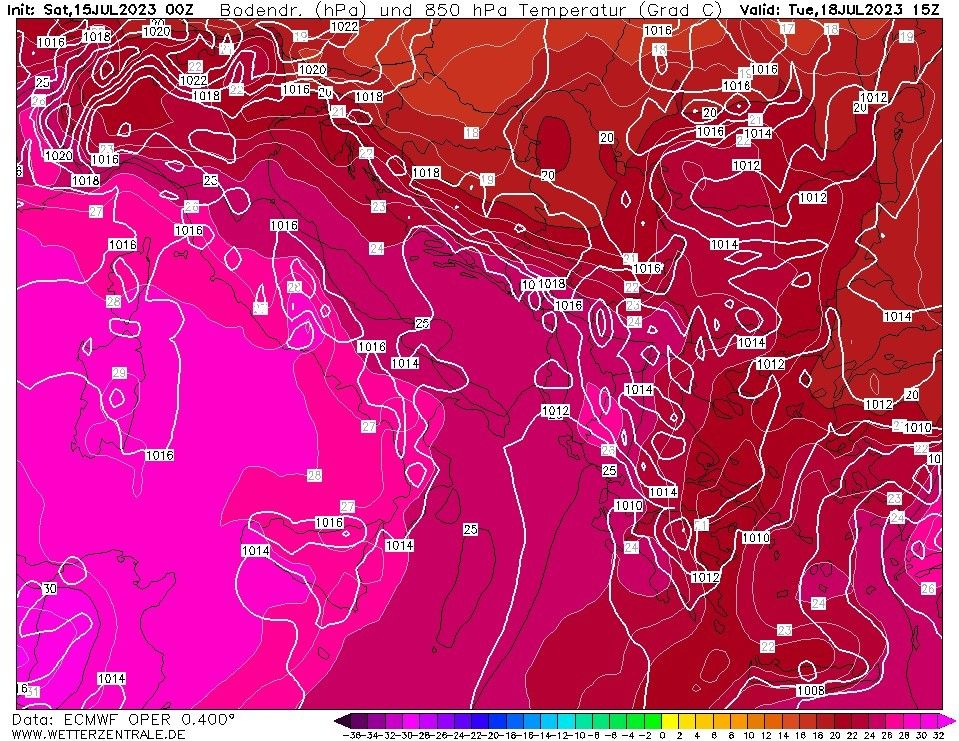Click the left arrow of the color legend
This screenshot has height=741, width=959.
341,720
